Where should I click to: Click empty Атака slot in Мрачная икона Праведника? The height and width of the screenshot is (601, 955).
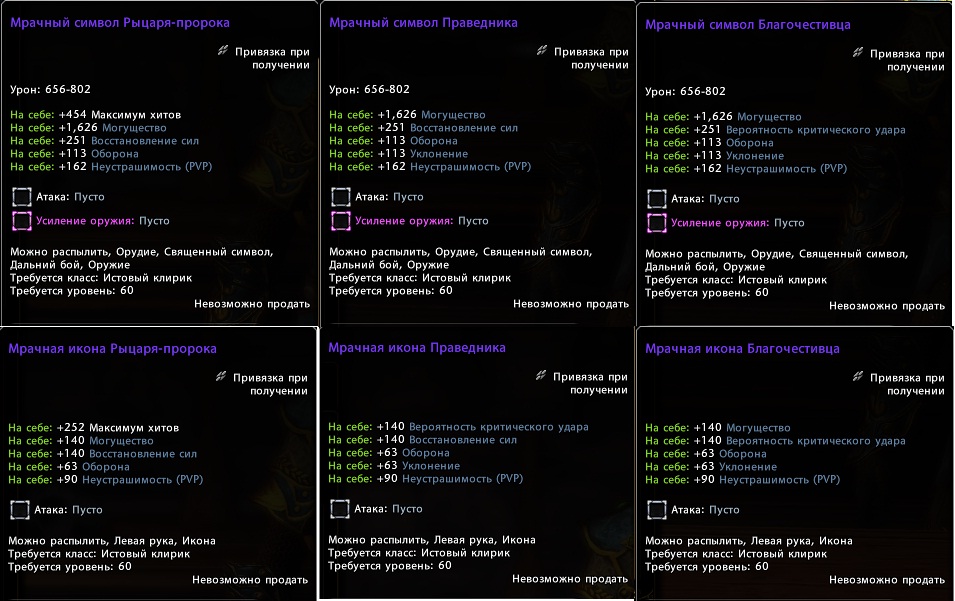point(340,509)
